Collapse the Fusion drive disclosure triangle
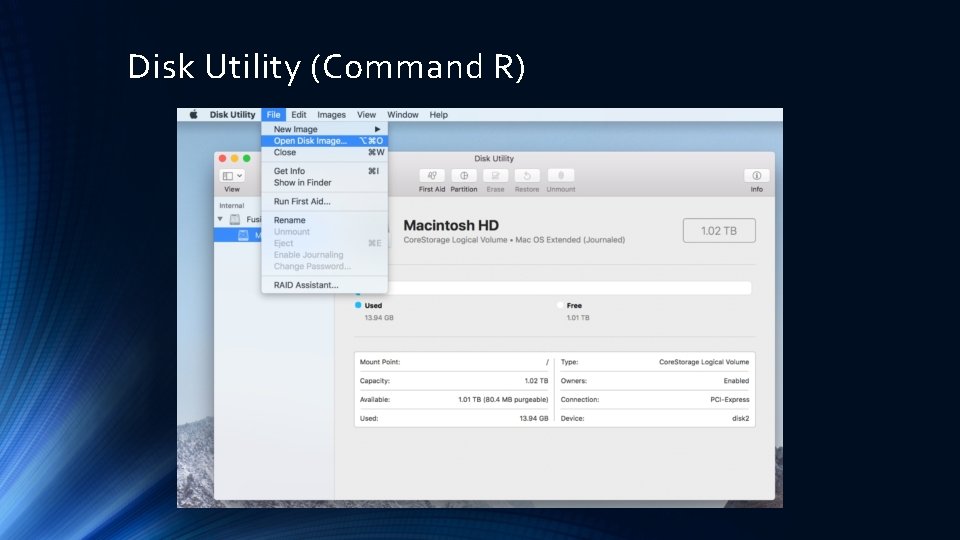Viewport: 960px width, 540px height. click(x=220, y=219)
